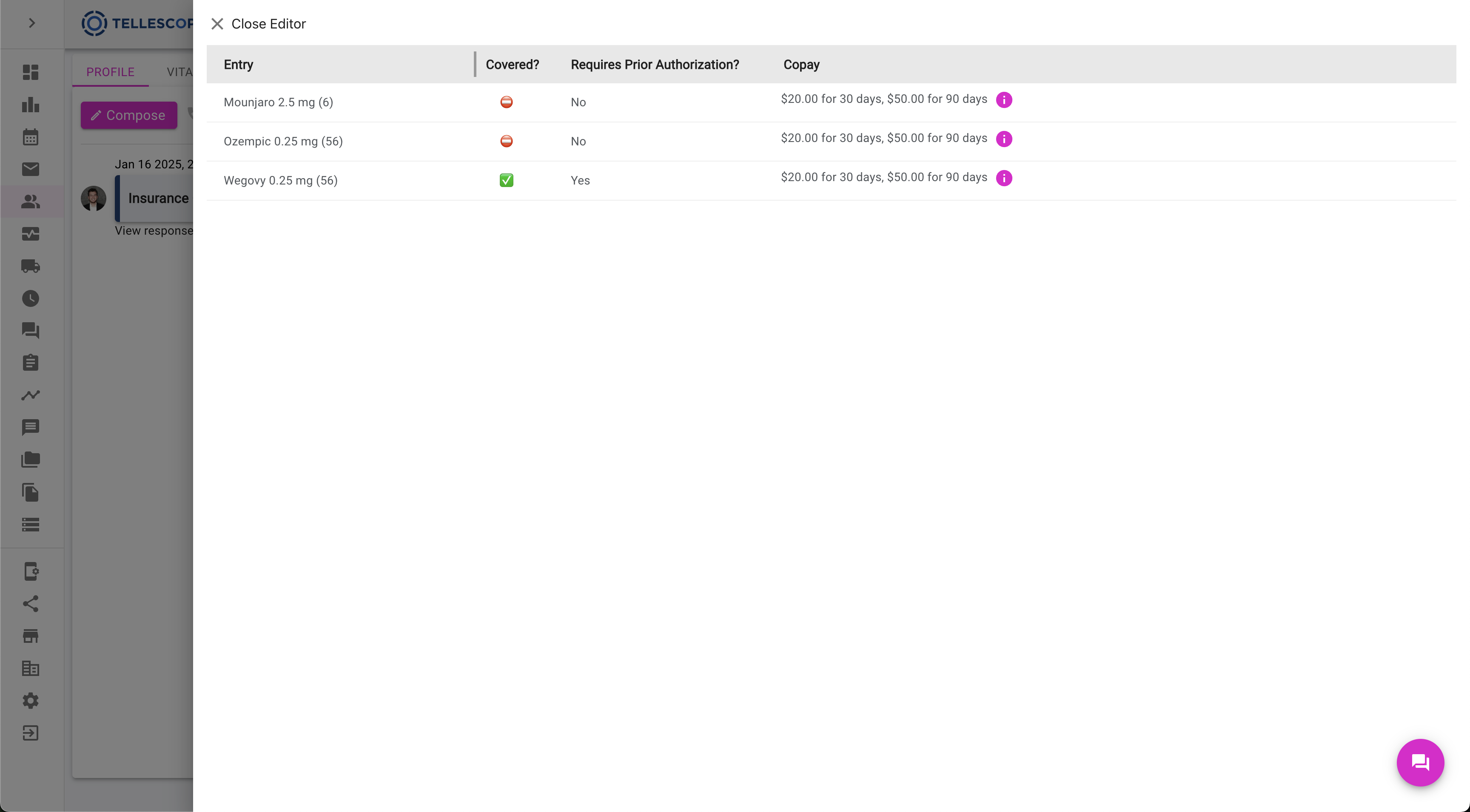Open info icon for Mounjaro copay
This screenshot has width=1470, height=812.
tap(1004, 100)
